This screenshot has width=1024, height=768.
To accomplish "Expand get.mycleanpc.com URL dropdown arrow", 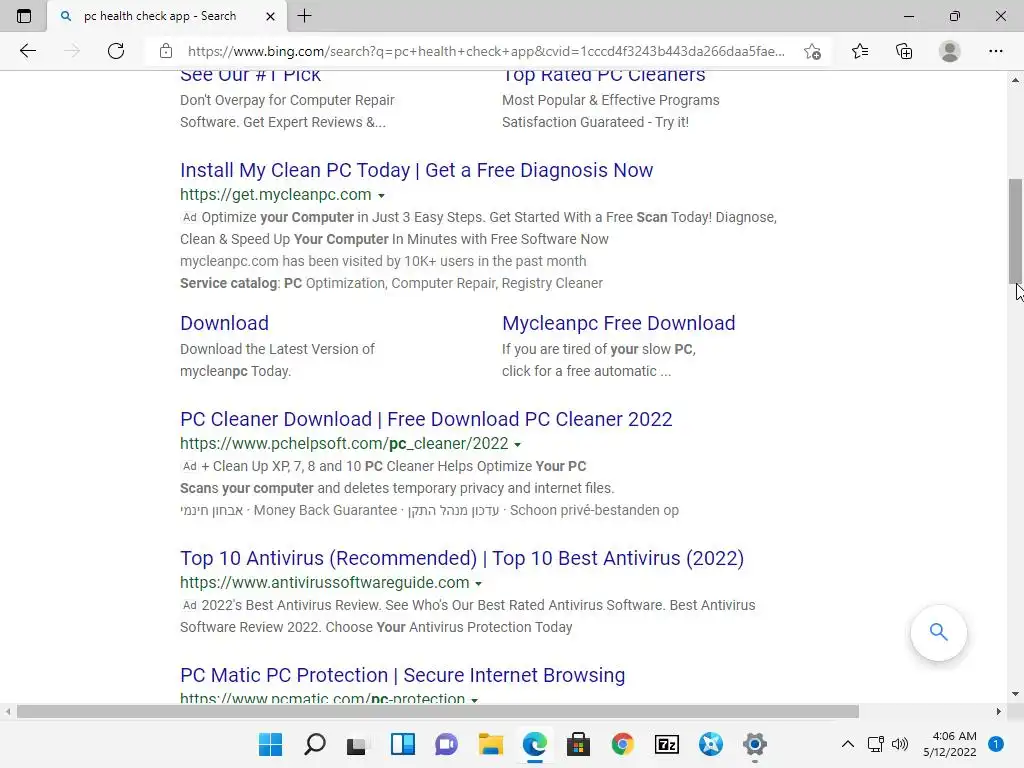I will pyautogui.click(x=381, y=195).
